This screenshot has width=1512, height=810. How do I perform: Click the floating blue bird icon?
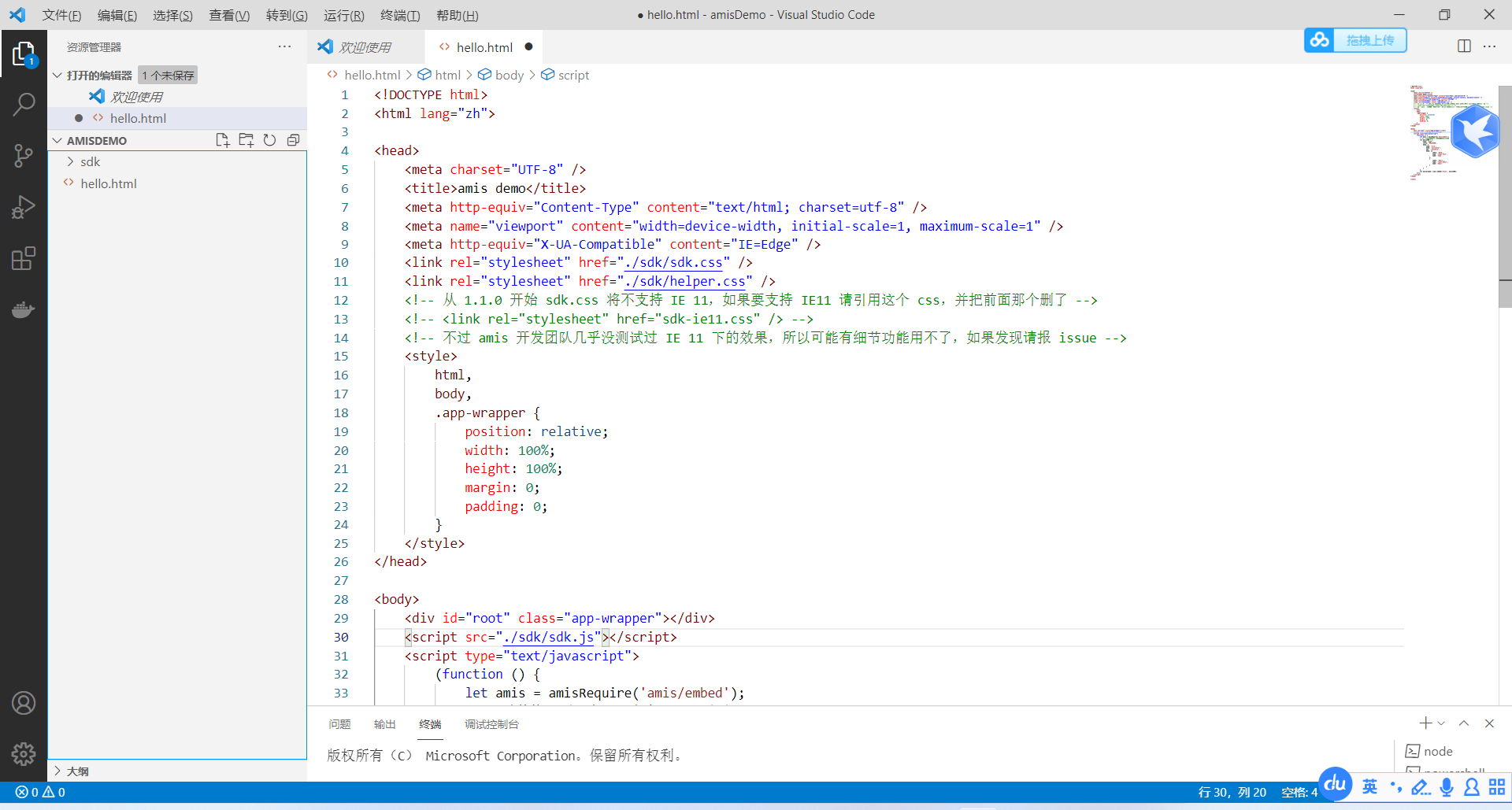1474,131
